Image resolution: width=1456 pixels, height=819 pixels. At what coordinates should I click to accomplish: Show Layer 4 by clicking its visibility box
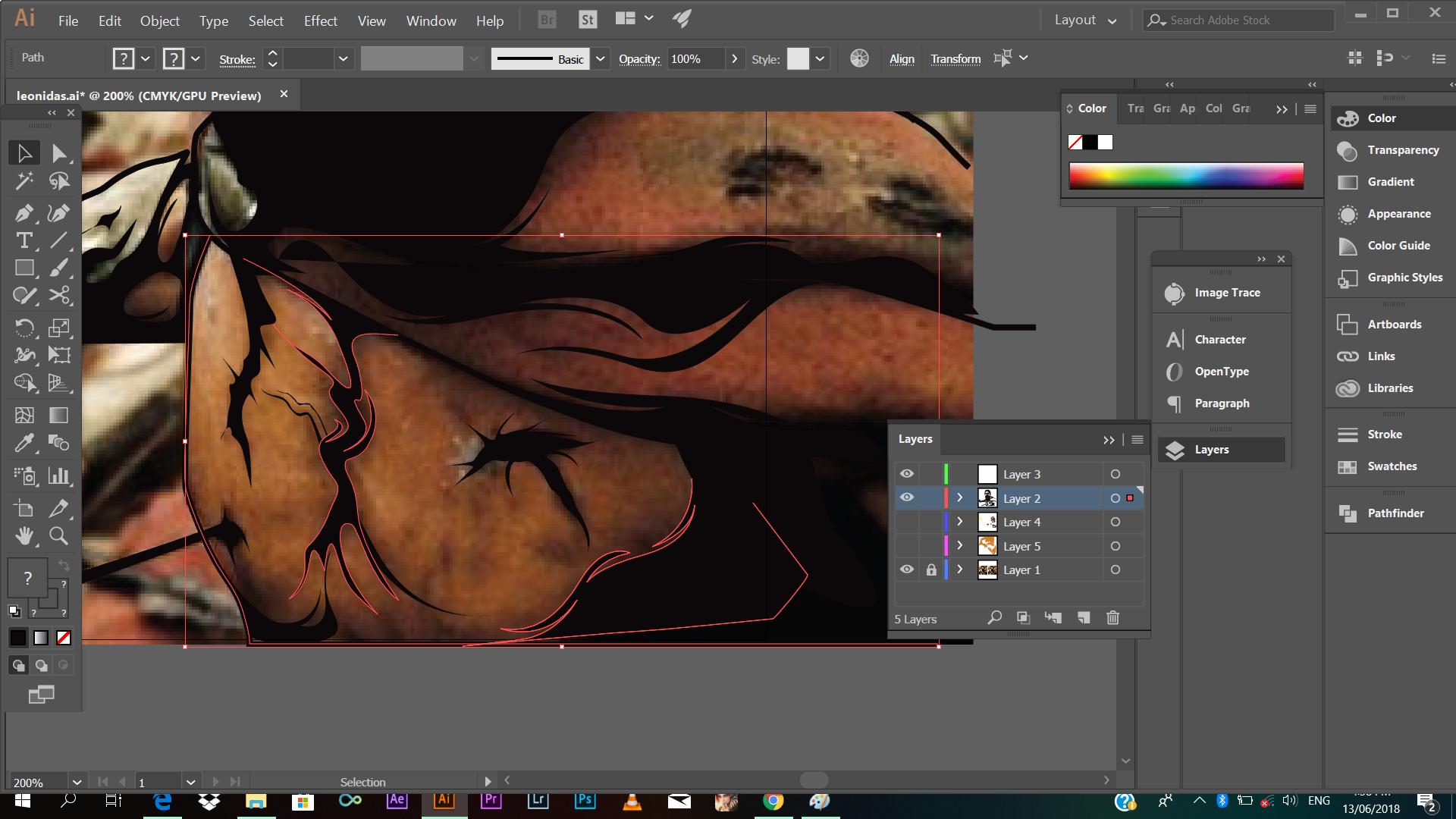pyautogui.click(x=907, y=522)
